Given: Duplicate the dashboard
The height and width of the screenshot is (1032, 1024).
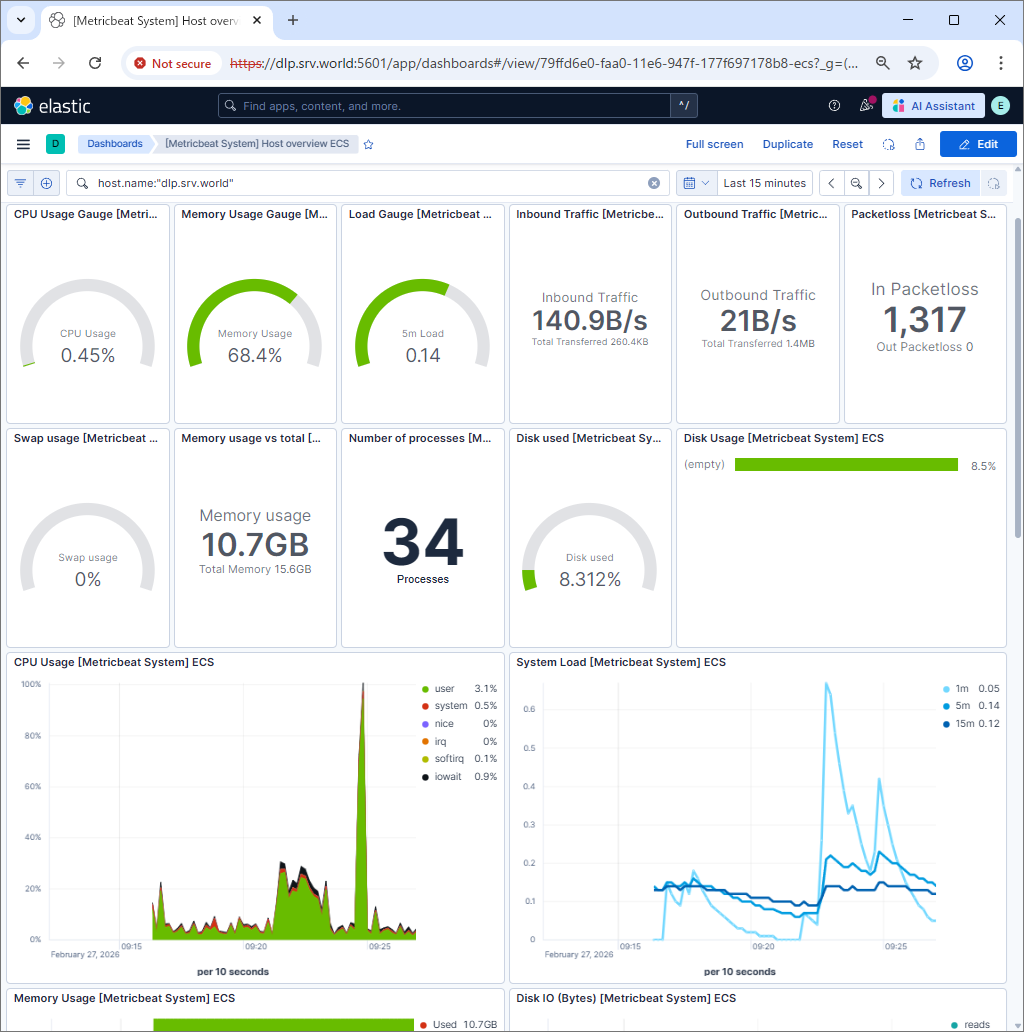Looking at the screenshot, I should click(788, 144).
